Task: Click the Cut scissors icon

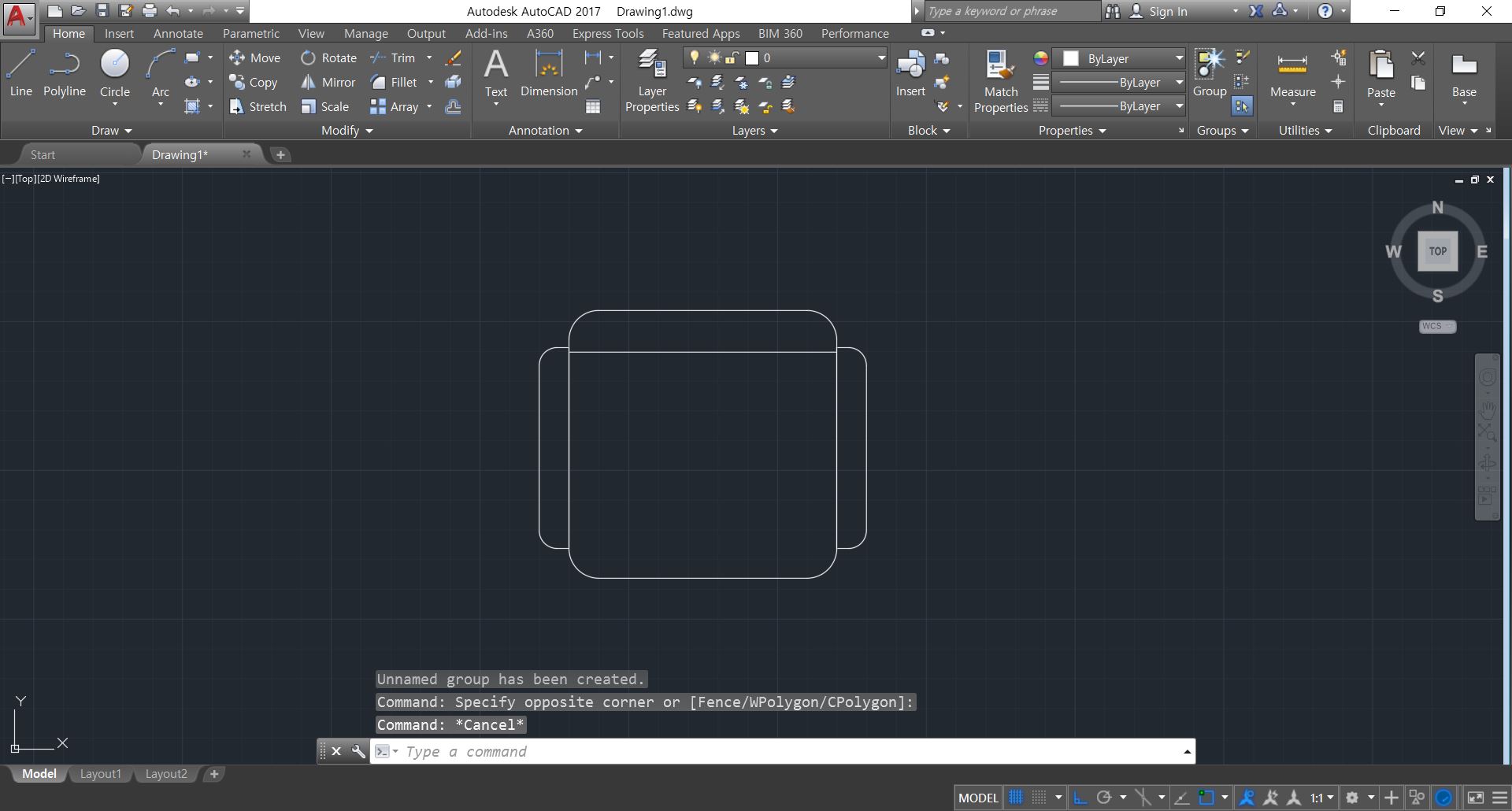Action: (x=1418, y=57)
